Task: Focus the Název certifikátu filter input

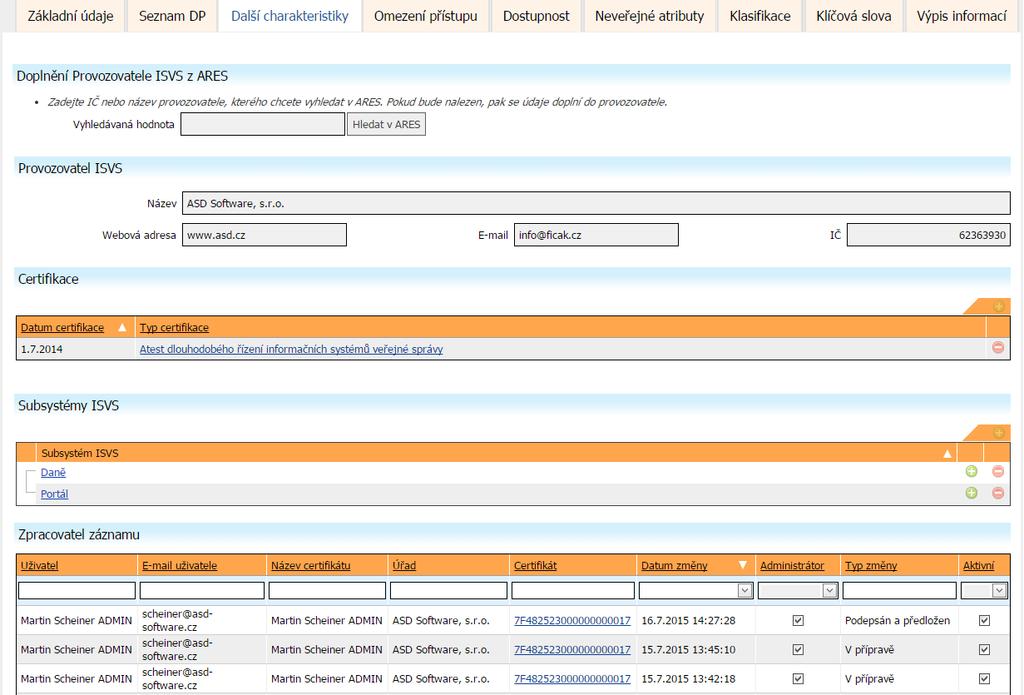Action: 327,590
